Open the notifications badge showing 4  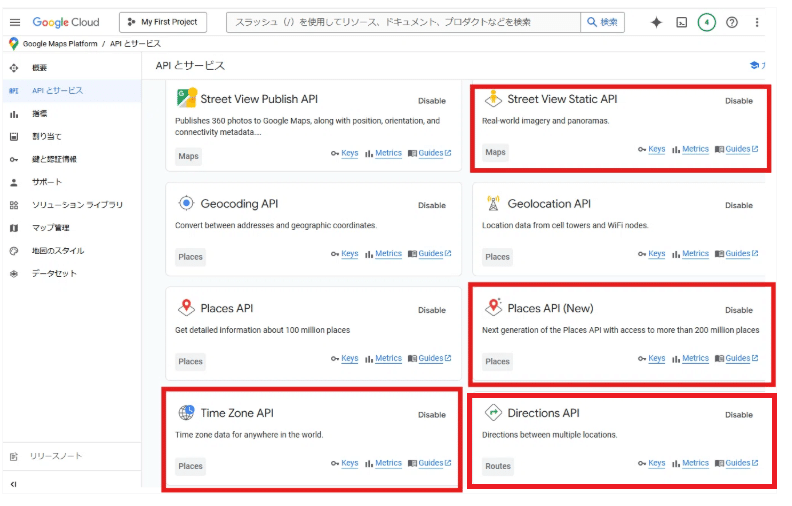(707, 22)
